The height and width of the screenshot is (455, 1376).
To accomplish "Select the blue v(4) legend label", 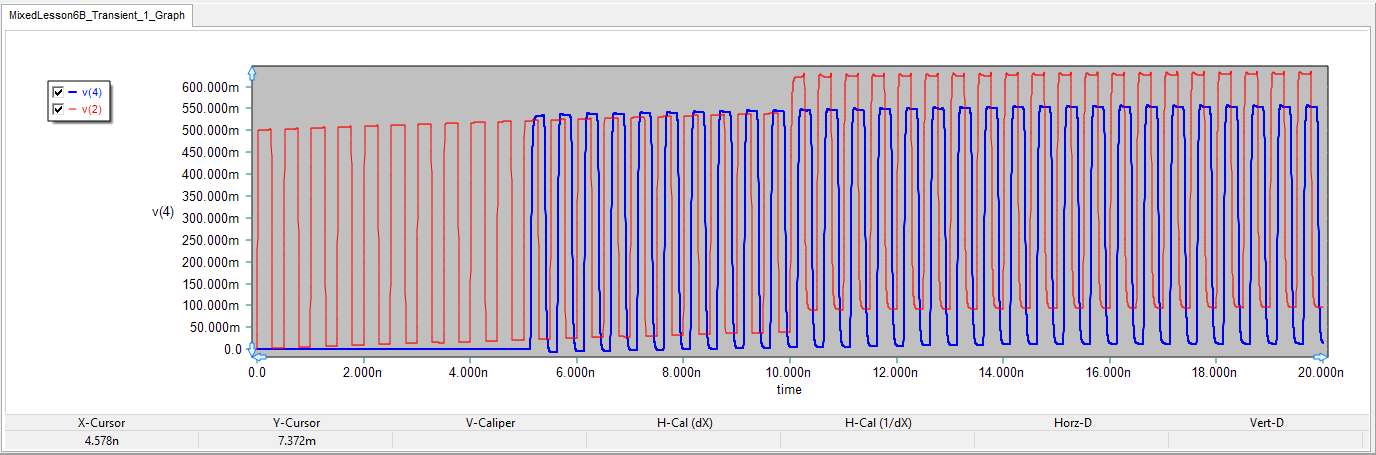I will coord(92,92).
